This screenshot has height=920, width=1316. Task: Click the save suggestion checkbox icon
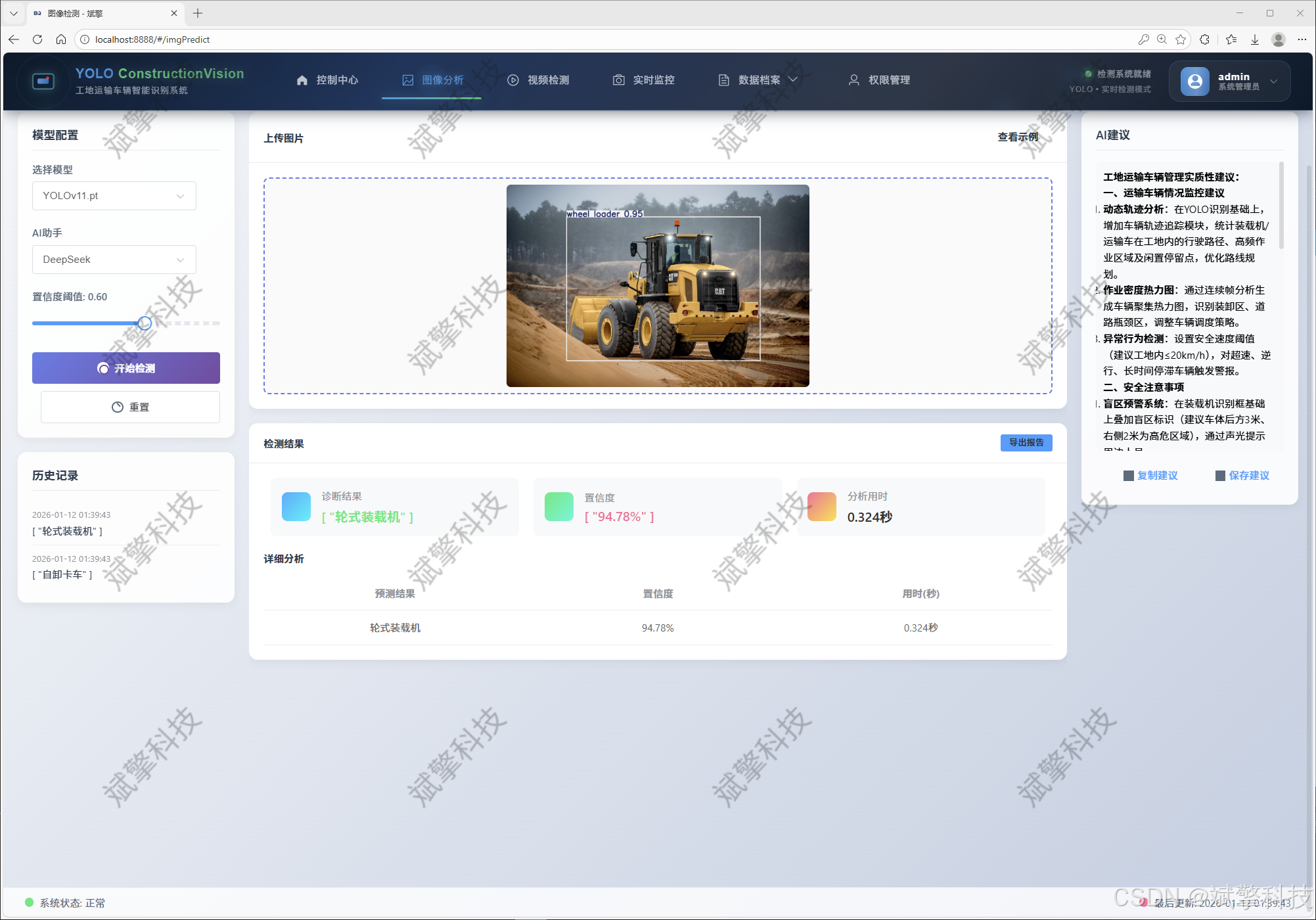[1220, 476]
